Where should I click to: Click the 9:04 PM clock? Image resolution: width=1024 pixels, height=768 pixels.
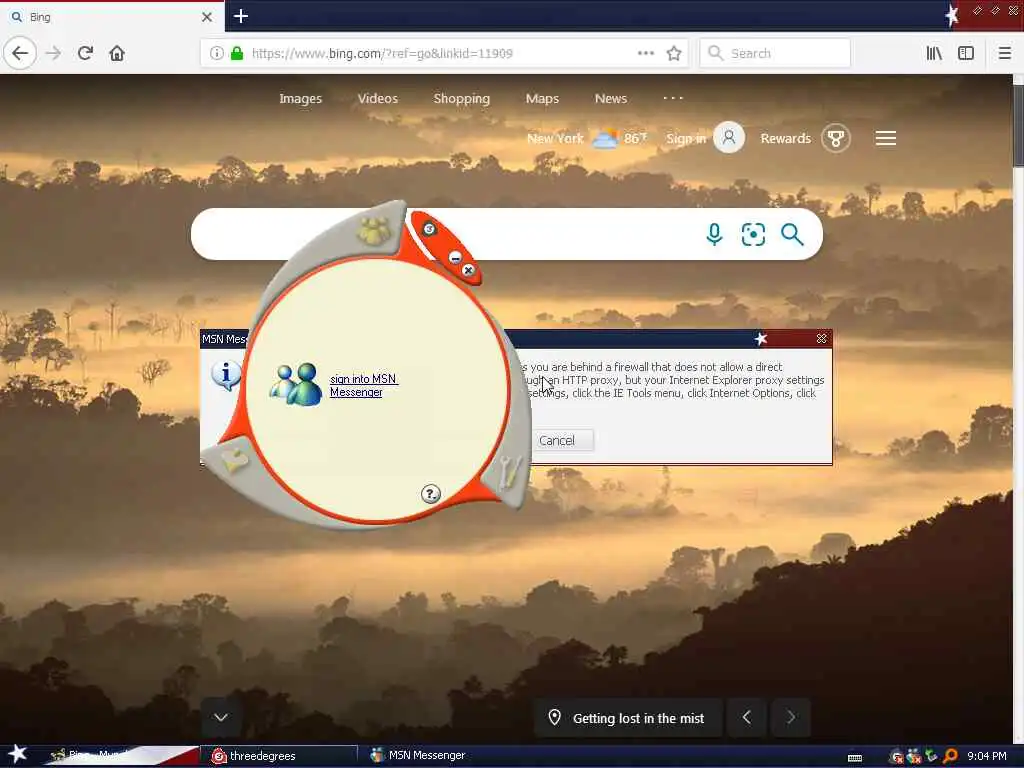coord(987,756)
